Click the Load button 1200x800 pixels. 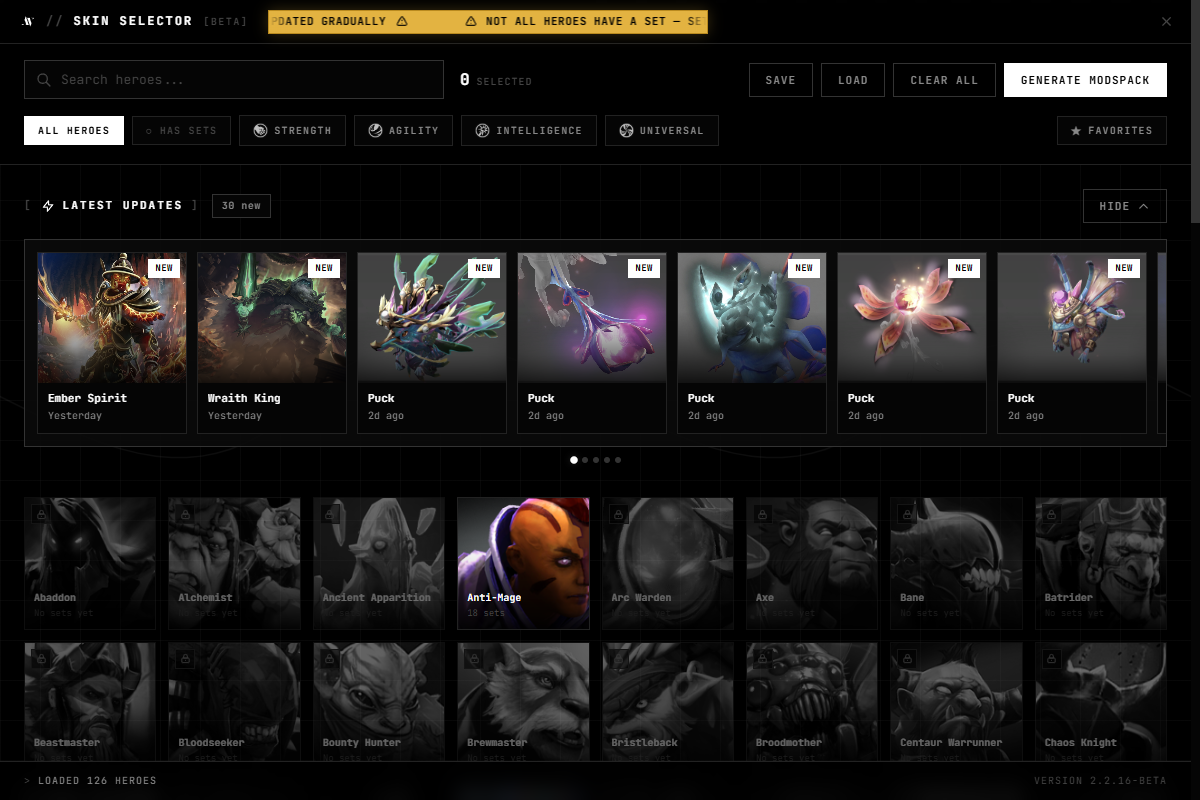pos(853,80)
